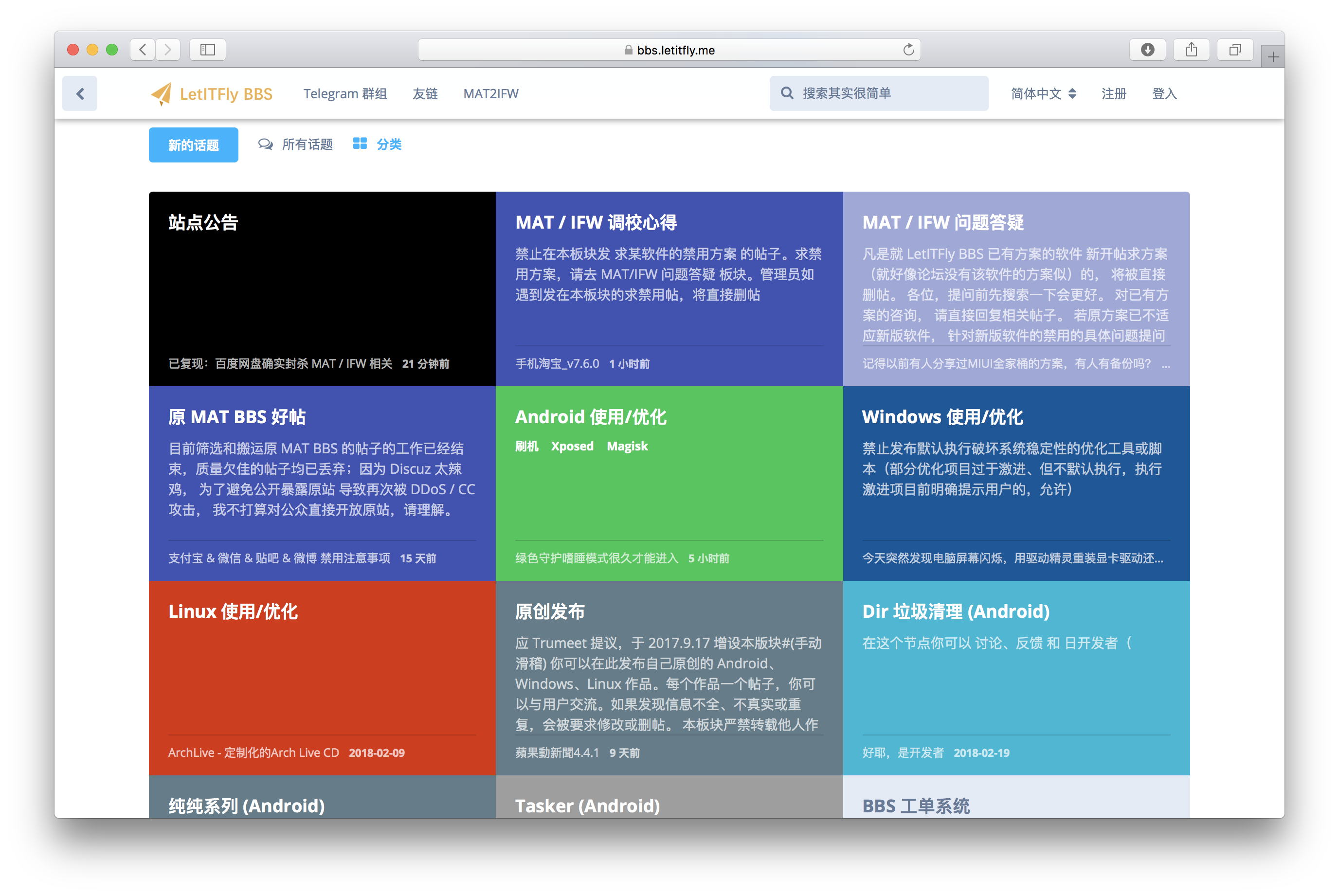Show all tabs overview icon
The image size is (1339, 896).
[x=1235, y=50]
